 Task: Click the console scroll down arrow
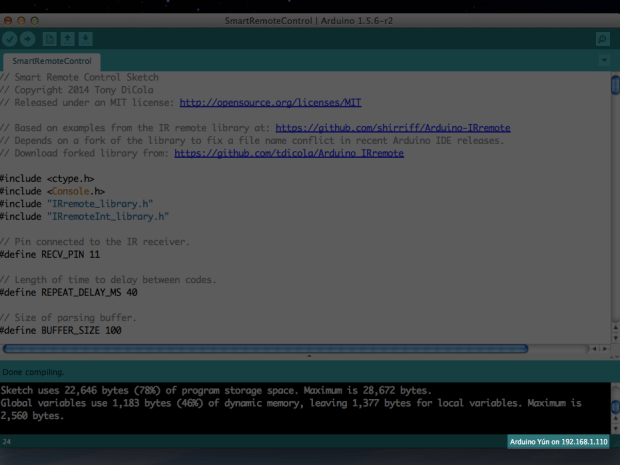615,429
